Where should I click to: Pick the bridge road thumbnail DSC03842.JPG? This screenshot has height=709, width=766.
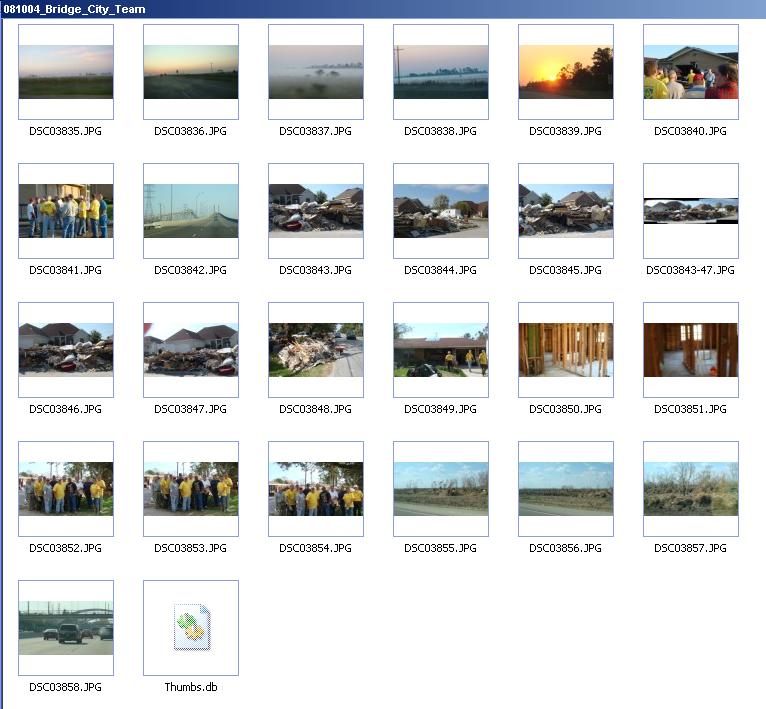191,211
